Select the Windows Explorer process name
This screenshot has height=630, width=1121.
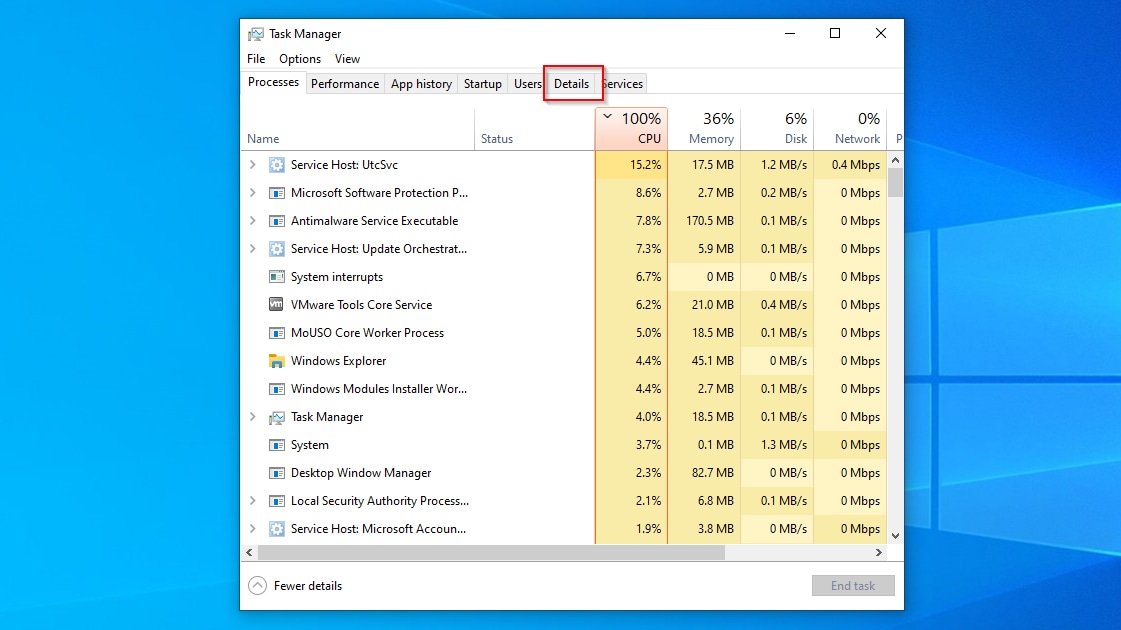pyautogui.click(x=338, y=361)
